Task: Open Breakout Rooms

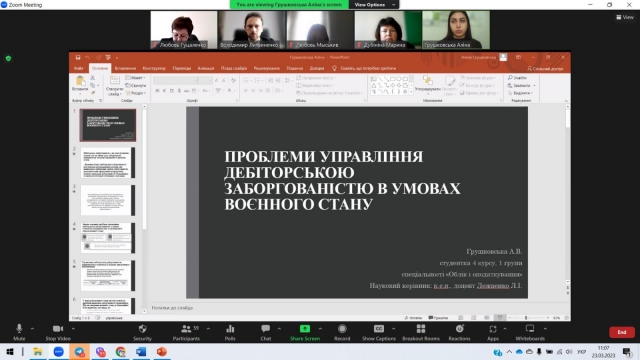Action: click(x=421, y=332)
